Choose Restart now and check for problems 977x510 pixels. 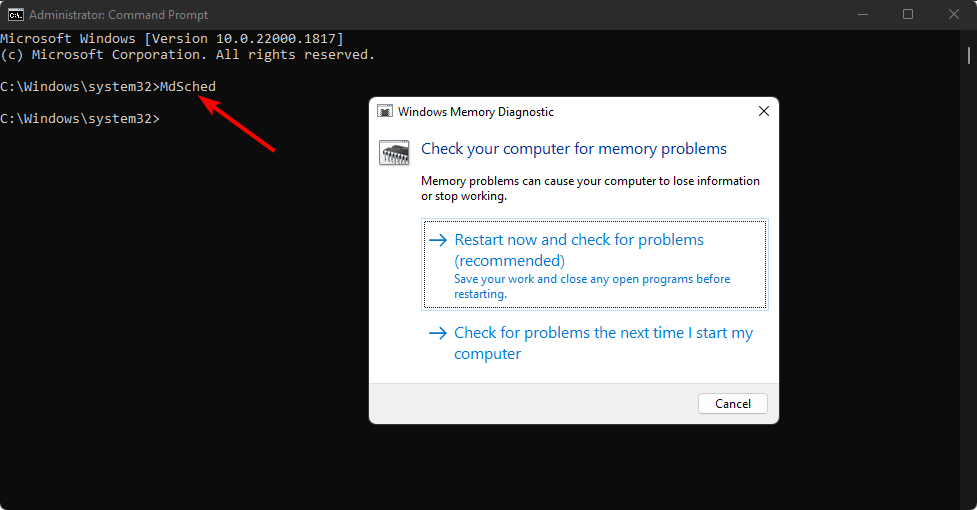[x=594, y=264]
